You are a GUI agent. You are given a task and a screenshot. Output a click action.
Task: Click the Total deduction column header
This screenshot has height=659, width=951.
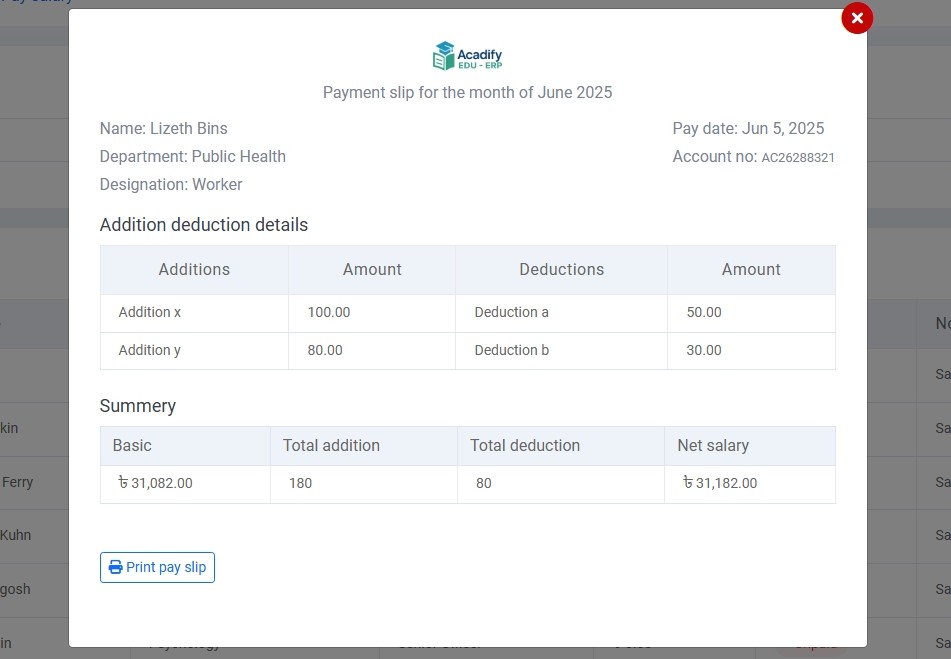525,445
